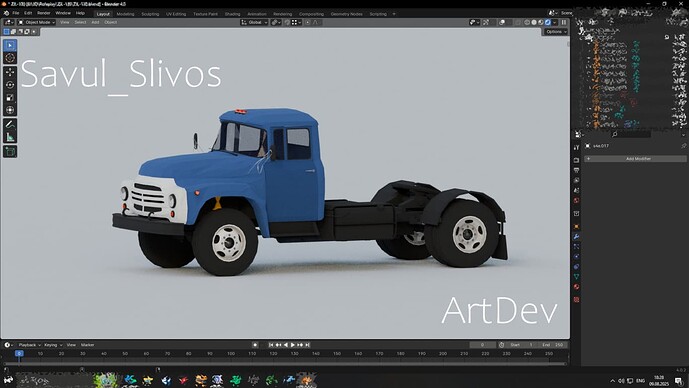Viewport: 689px width, 388px height.
Task: Switch to the Modeling workspace tab
Action: [125, 14]
